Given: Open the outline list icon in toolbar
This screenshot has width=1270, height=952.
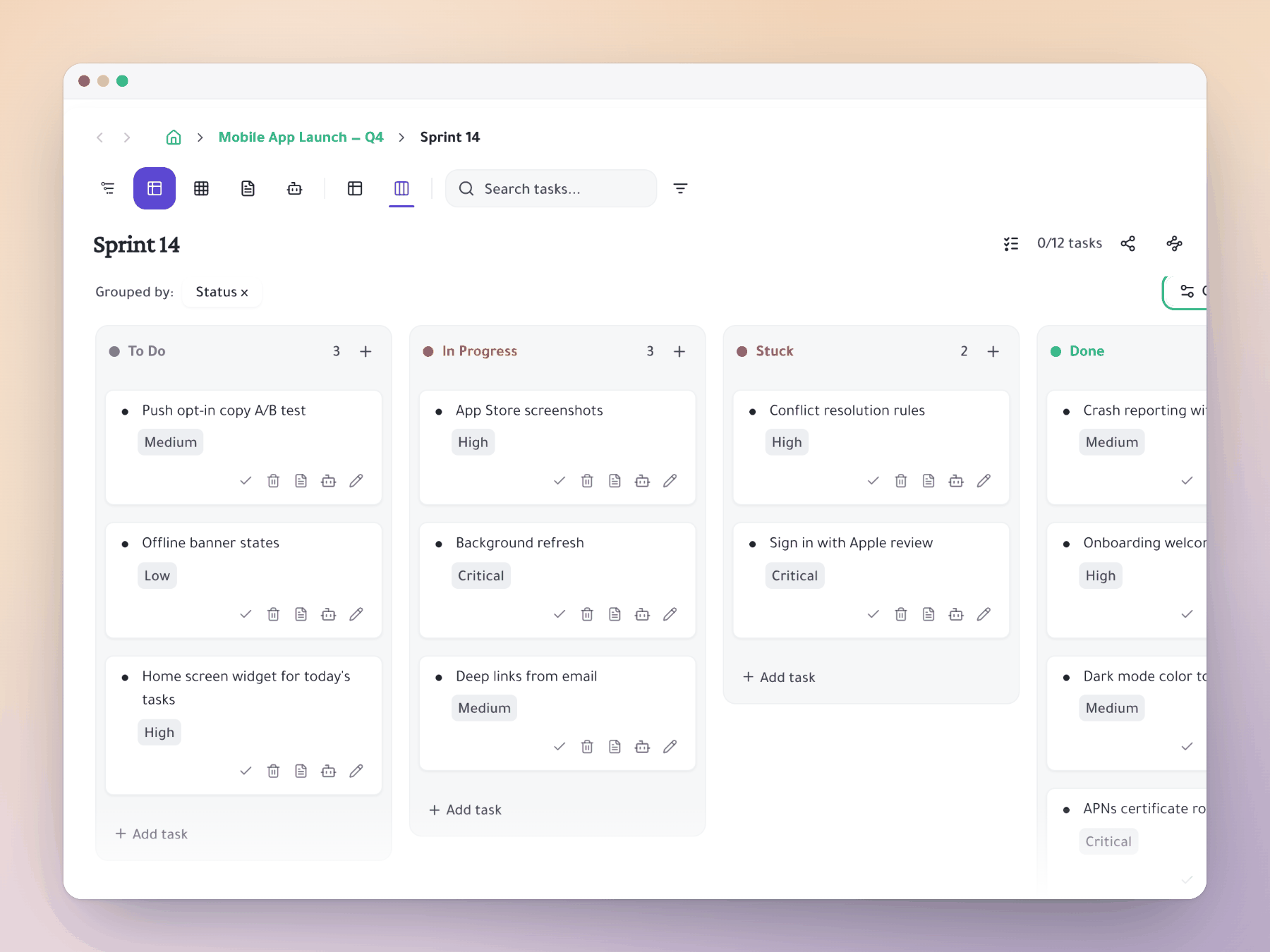Looking at the screenshot, I should (x=108, y=188).
